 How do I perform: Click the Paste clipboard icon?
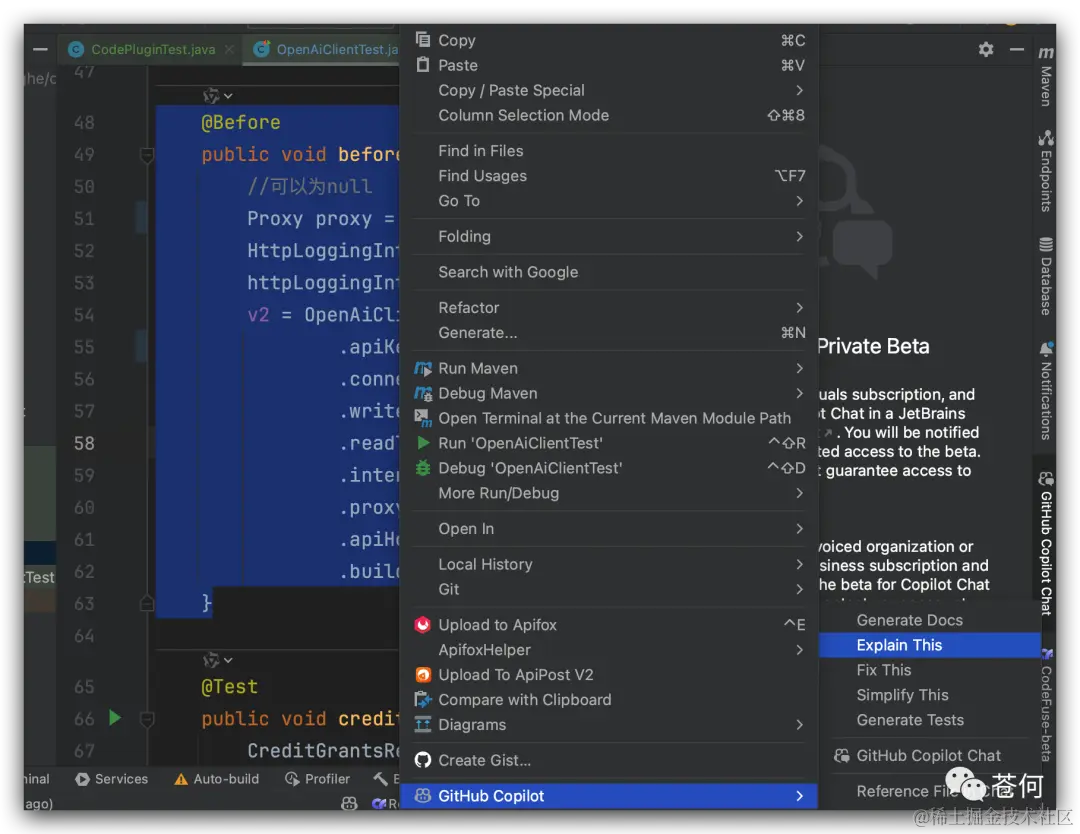click(x=423, y=65)
